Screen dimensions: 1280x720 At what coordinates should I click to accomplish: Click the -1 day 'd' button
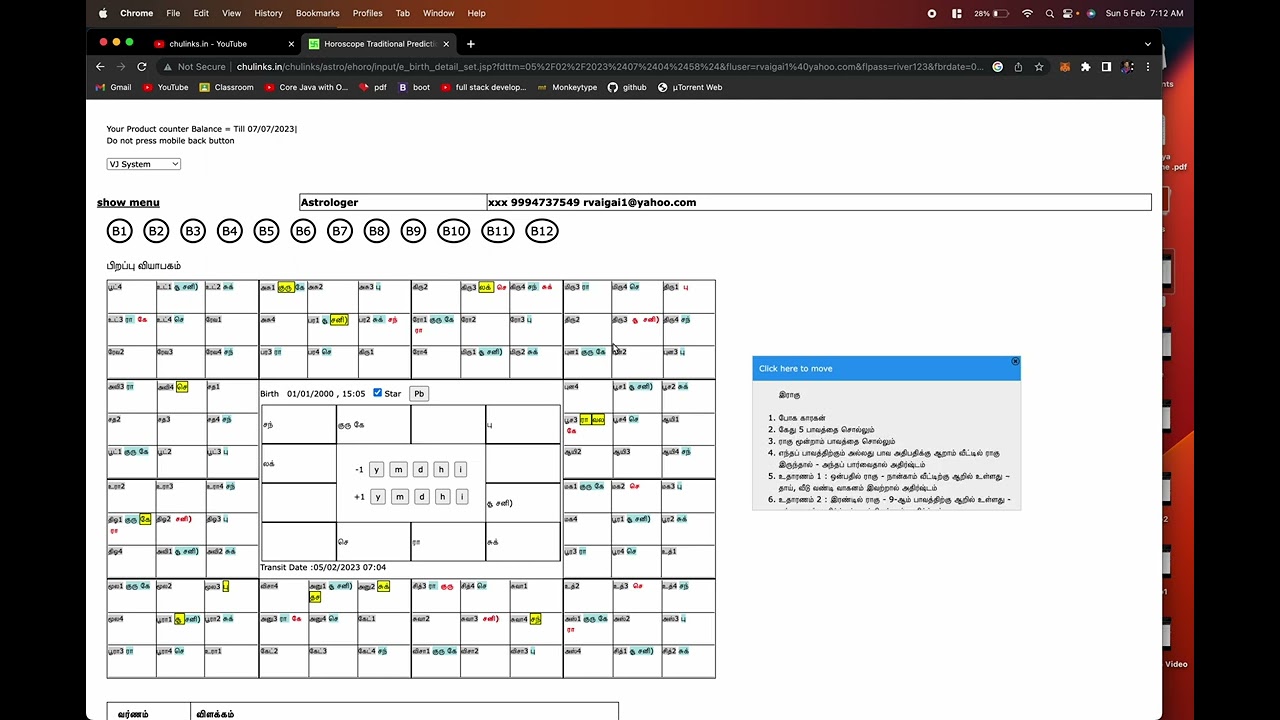[x=420, y=470]
